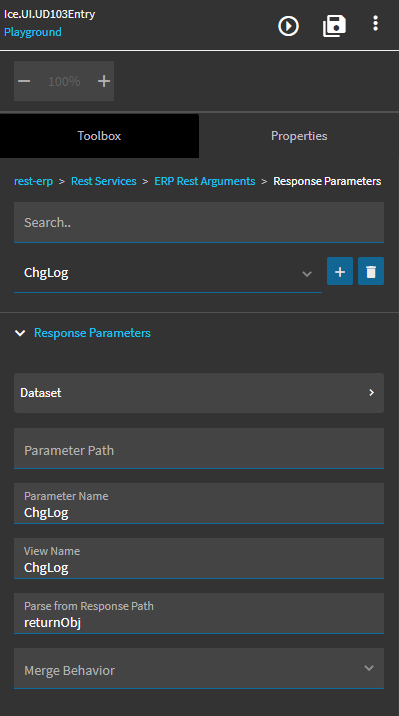Focus the Search input field
This screenshot has height=716, width=399.
(x=199, y=222)
